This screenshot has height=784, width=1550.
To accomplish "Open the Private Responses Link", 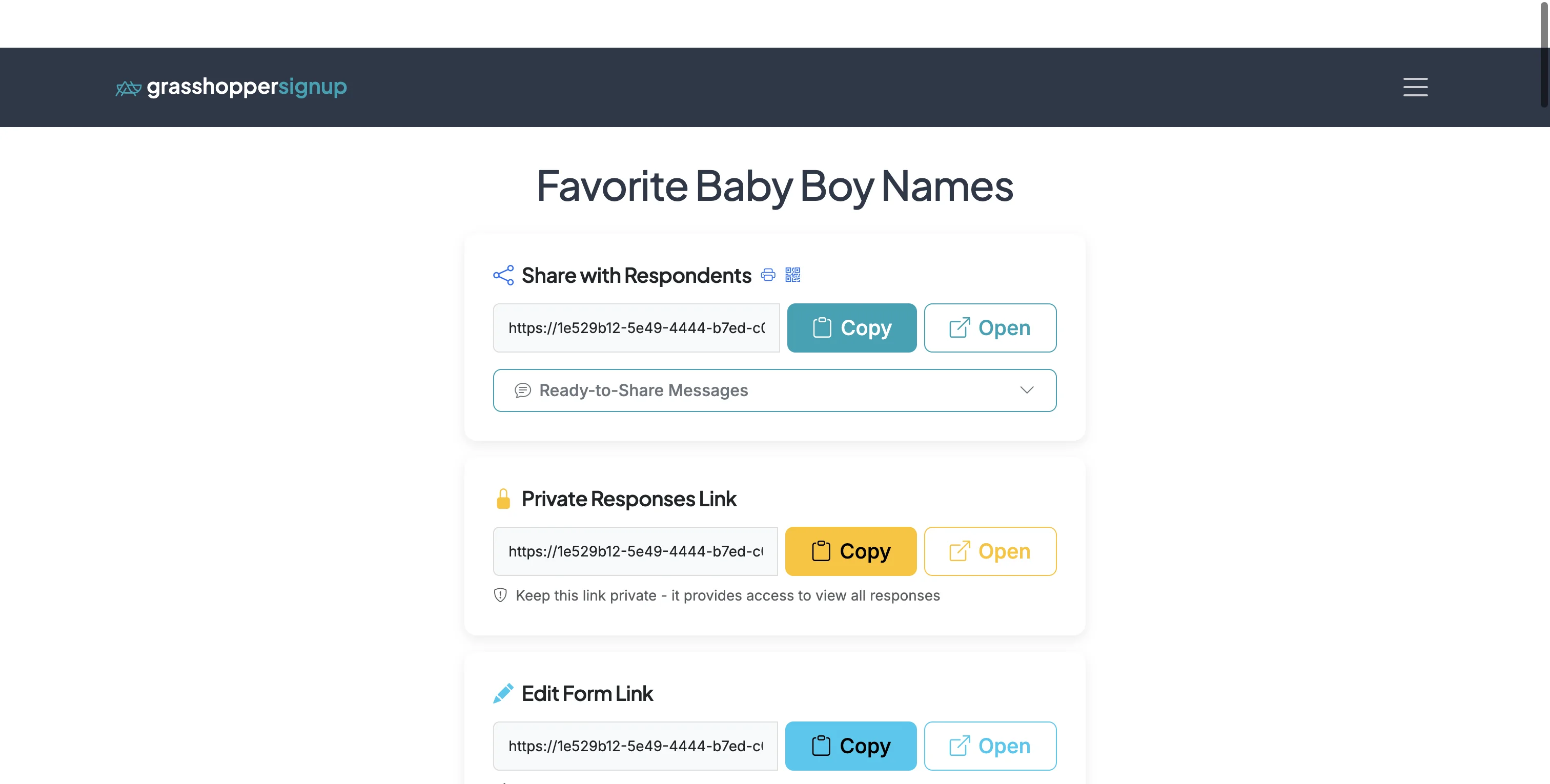I will point(990,550).
